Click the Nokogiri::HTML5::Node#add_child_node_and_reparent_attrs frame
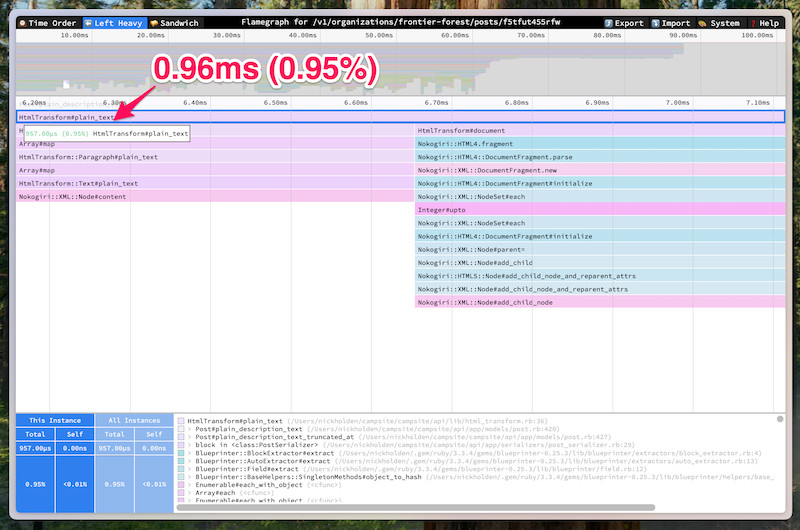The image size is (800, 530). pos(600,276)
